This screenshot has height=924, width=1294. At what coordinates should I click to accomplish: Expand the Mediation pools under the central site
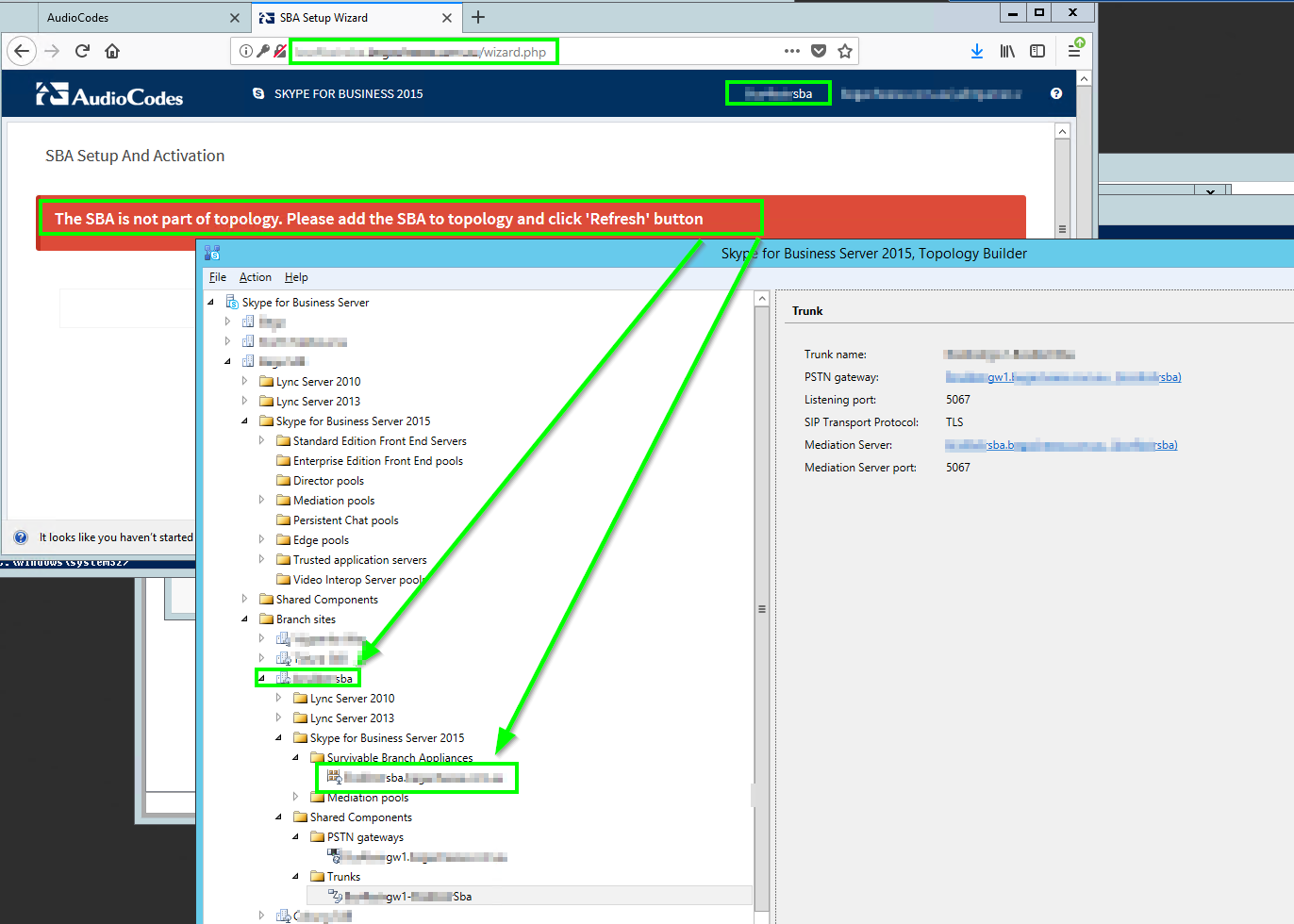tap(262, 501)
